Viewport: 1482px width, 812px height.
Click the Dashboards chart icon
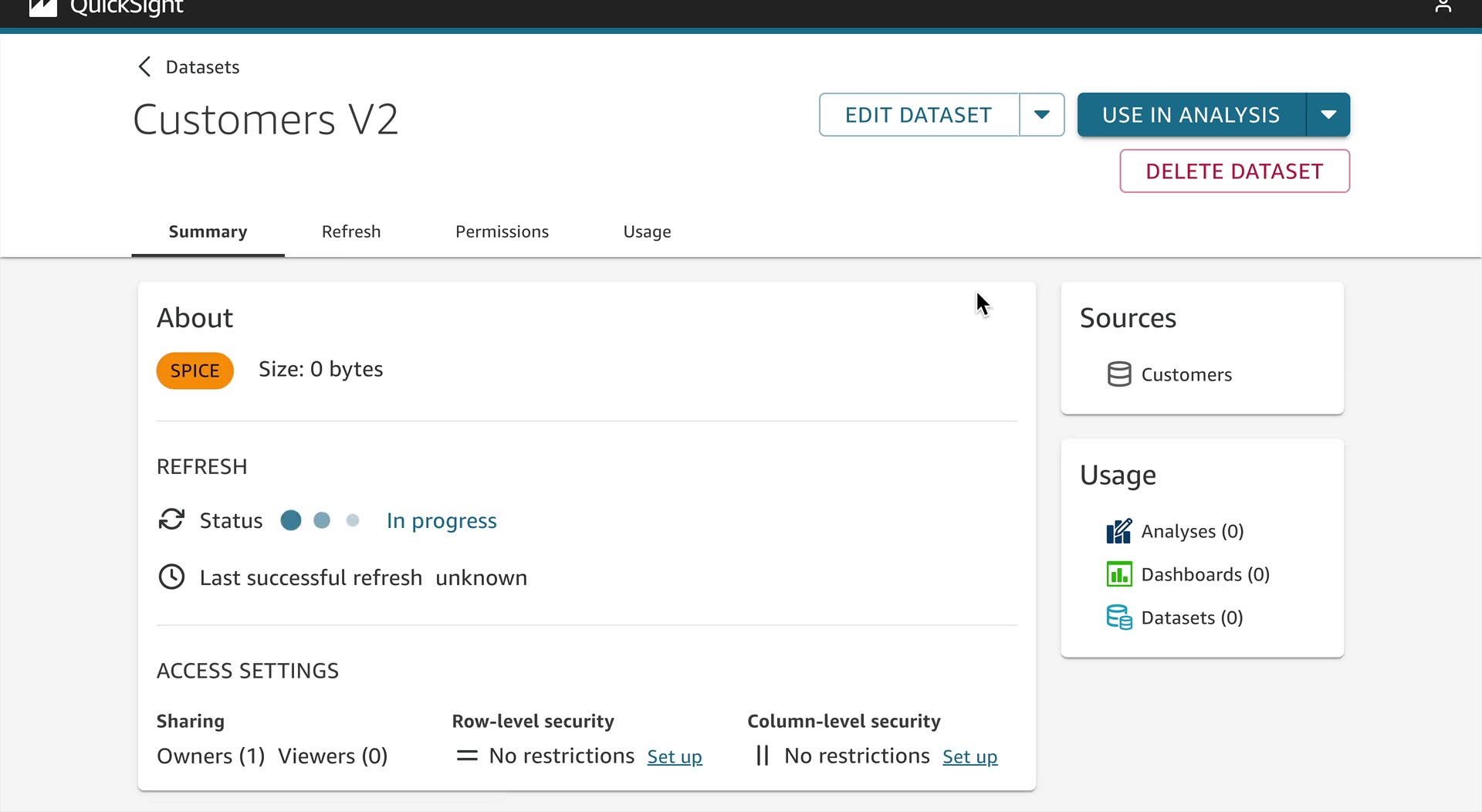click(1118, 574)
